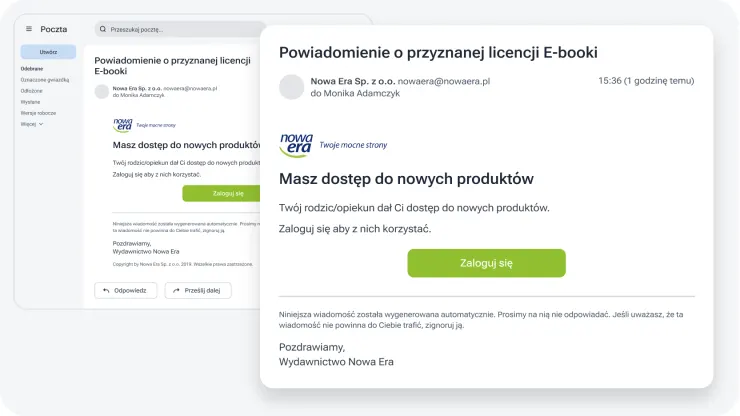740x416 pixels.
Task: Click the sender avatar in the small email view
Action: 101,91
